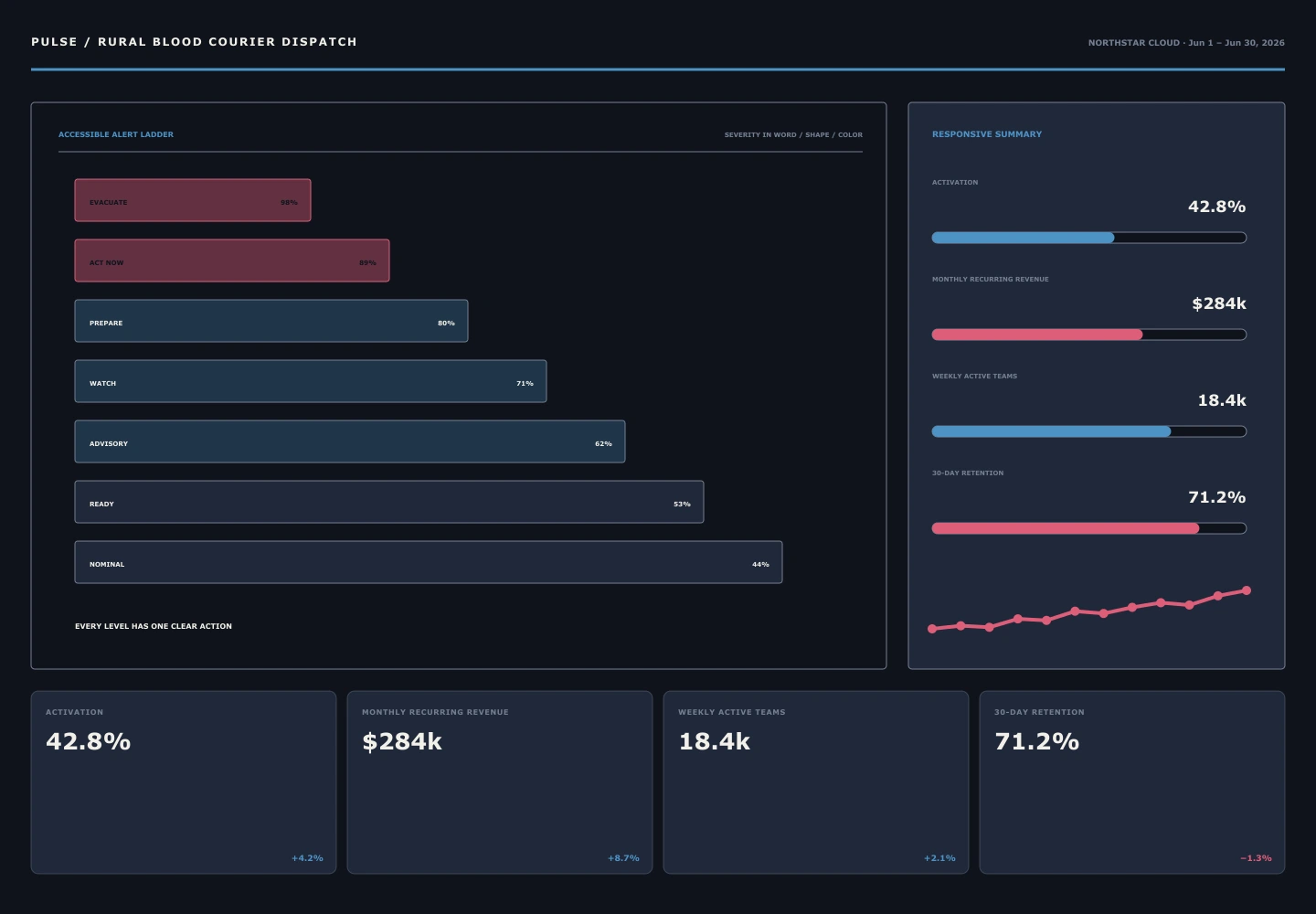Click the Monthly Recurring Revenue progress bar

(x=1089, y=335)
